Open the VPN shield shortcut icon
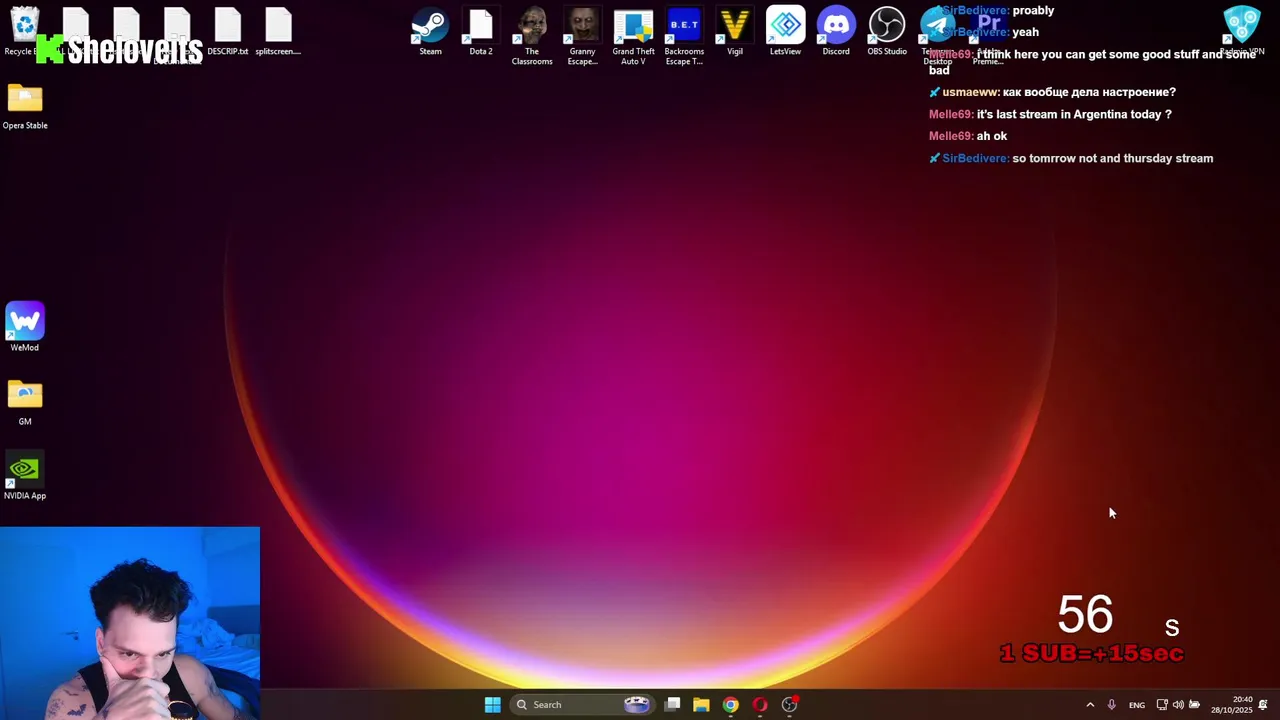 (x=1242, y=31)
